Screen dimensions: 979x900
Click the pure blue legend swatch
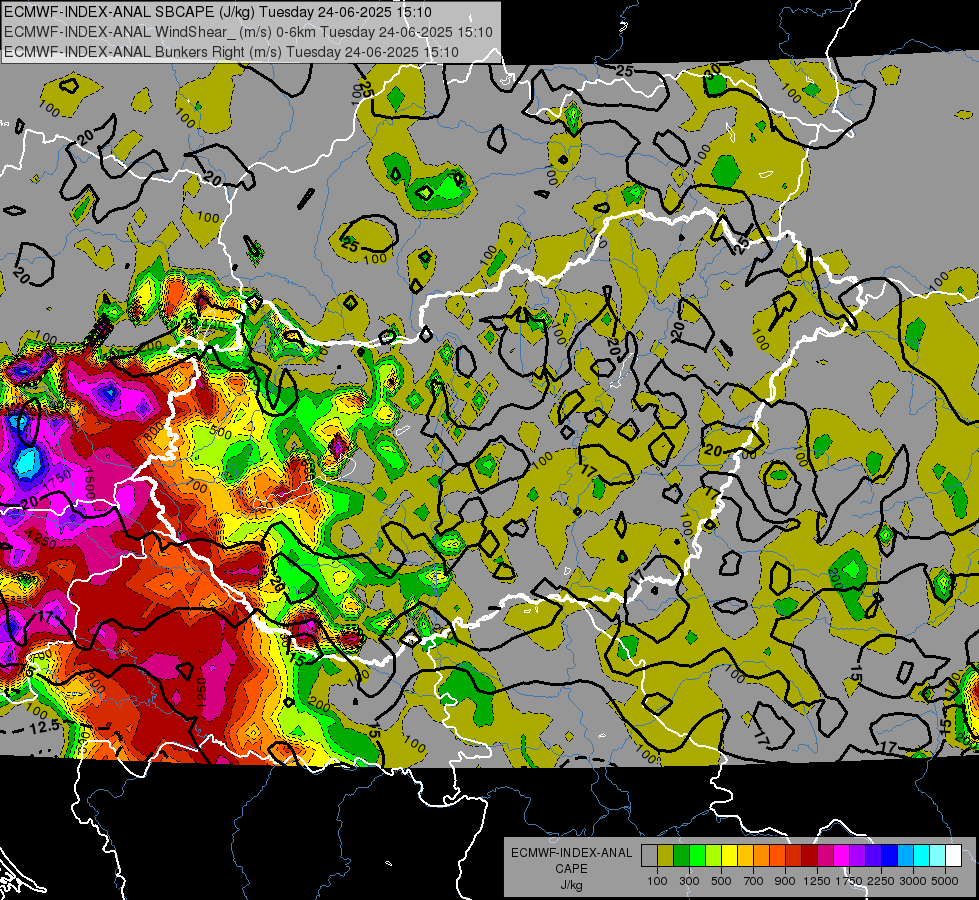tap(890, 856)
